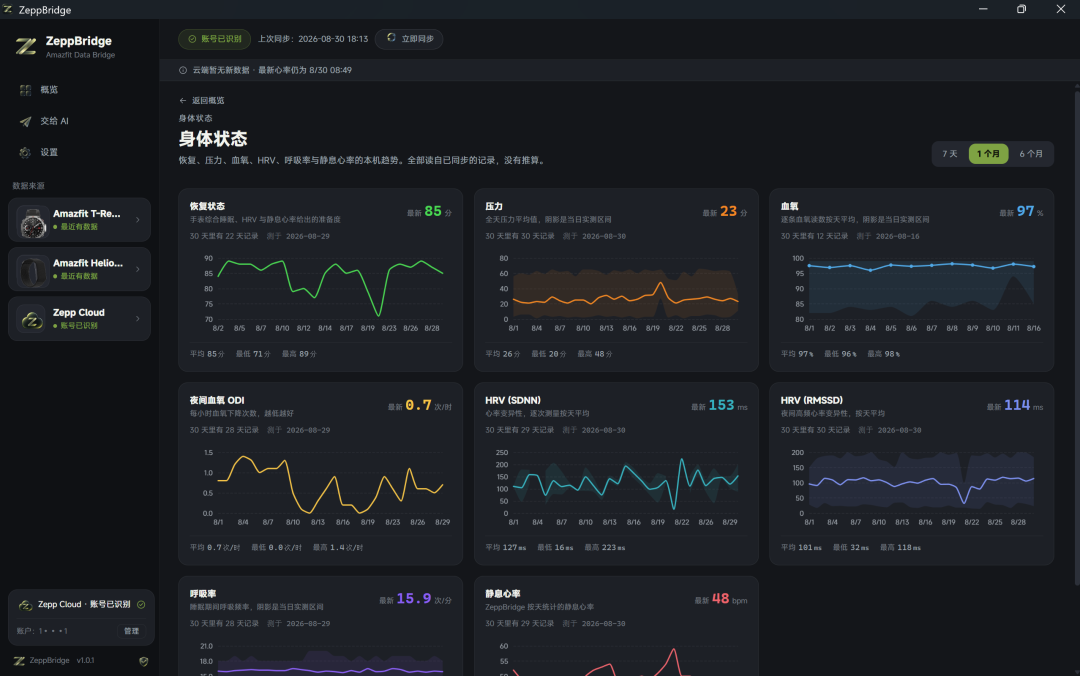Click the latest ODI value 0.7
The image size is (1080, 676).
coord(418,405)
